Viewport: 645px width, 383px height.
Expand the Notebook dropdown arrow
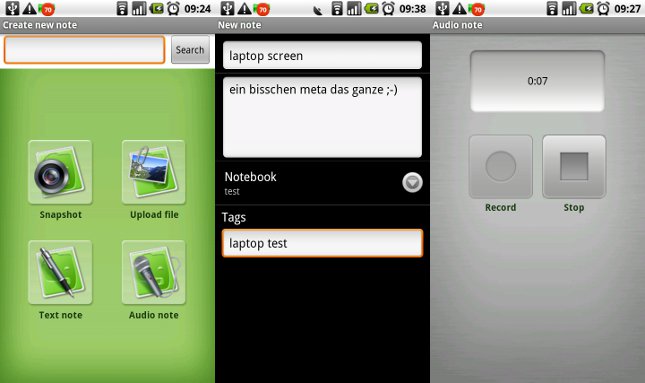(x=412, y=183)
